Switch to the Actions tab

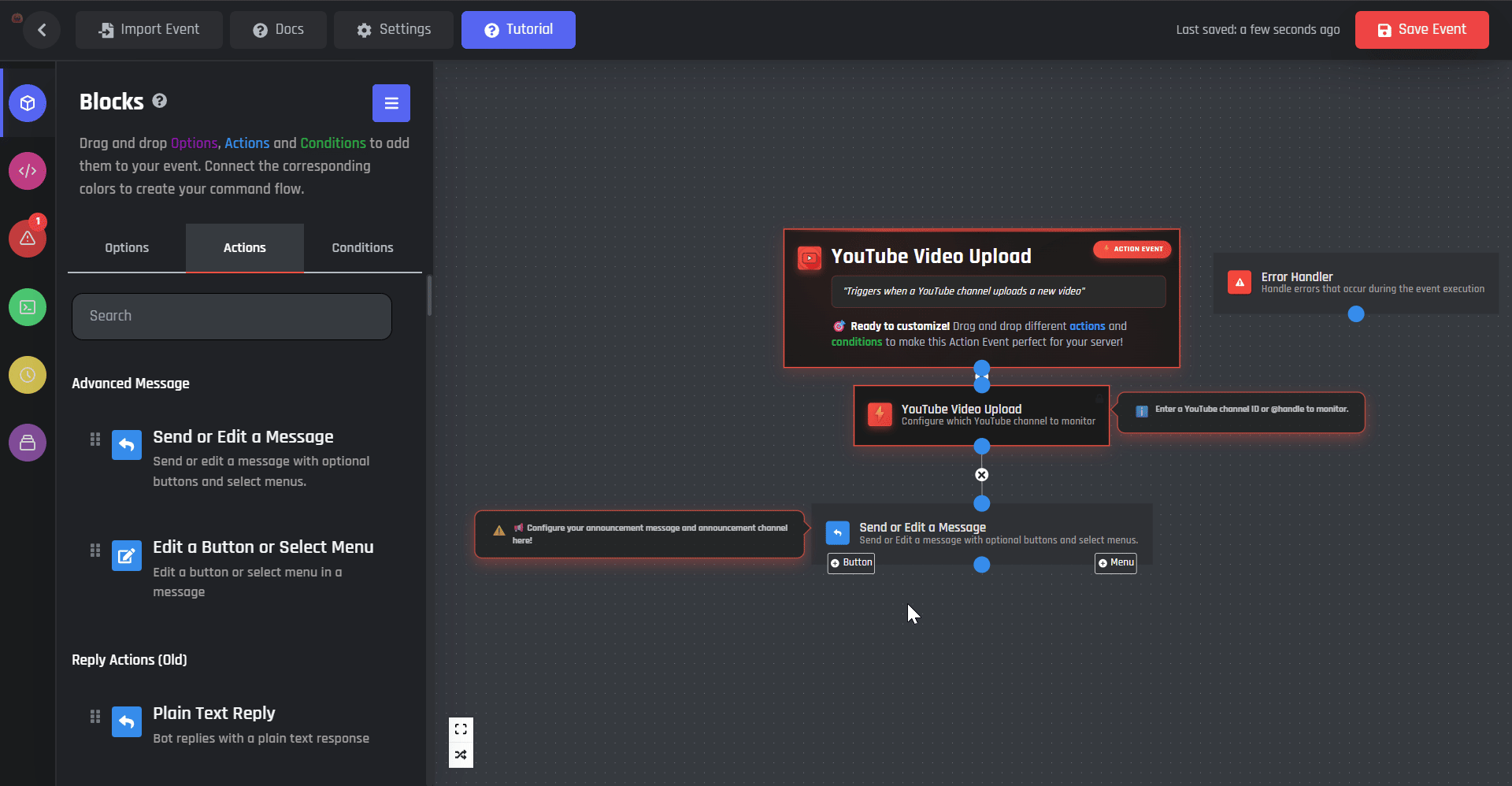coord(245,248)
